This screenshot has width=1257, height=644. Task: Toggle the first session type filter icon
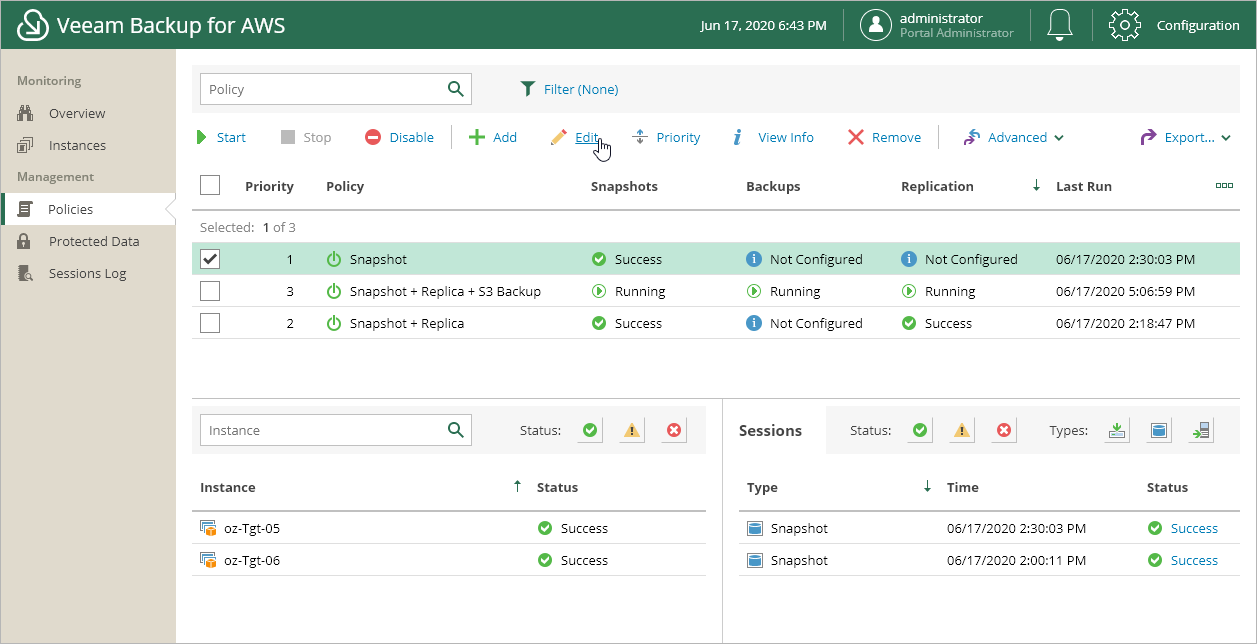1117,430
